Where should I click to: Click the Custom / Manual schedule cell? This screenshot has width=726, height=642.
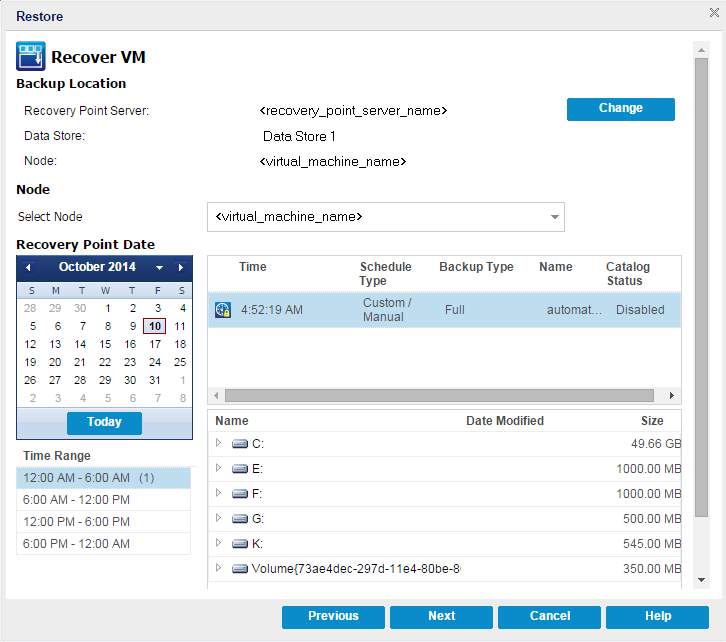click(x=387, y=310)
